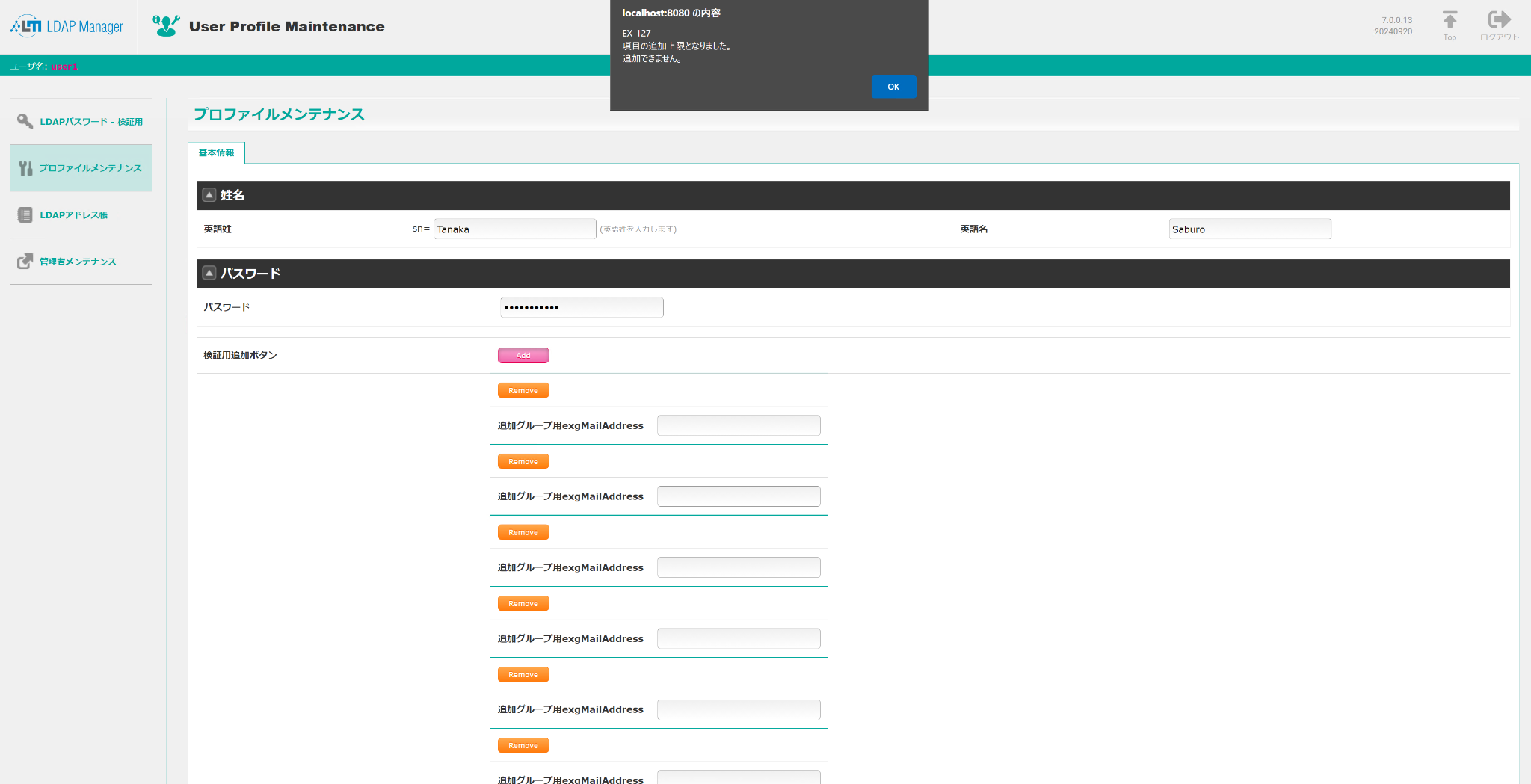Click the sixth Remove button
The image size is (1531, 784).
pyautogui.click(x=523, y=745)
